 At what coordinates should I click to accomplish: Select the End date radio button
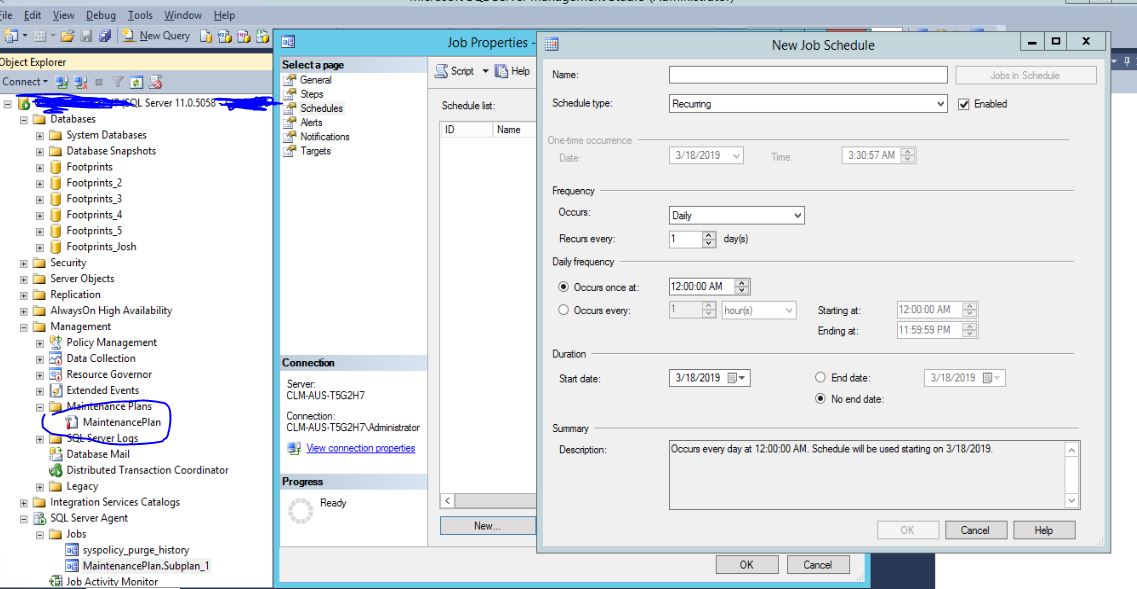[x=820, y=378]
